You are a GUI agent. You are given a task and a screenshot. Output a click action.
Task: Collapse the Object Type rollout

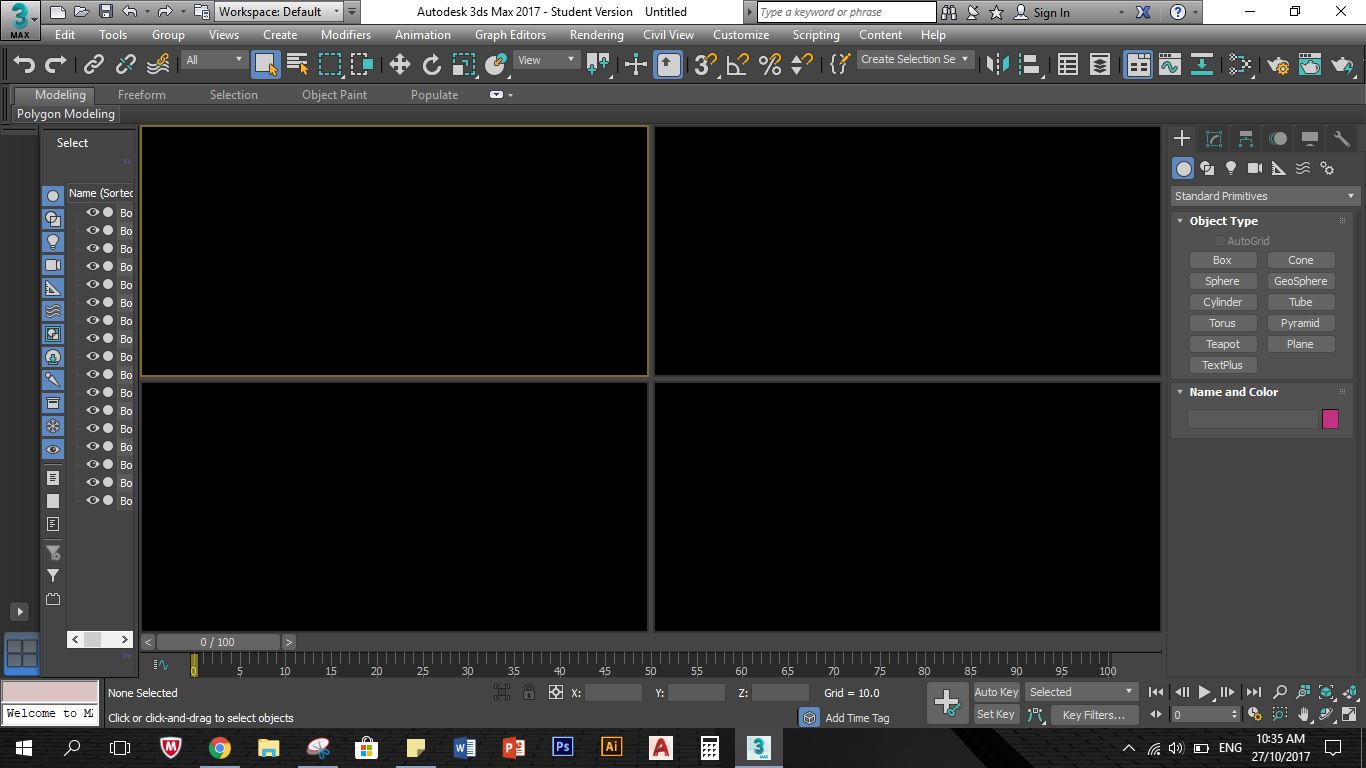pos(1223,221)
